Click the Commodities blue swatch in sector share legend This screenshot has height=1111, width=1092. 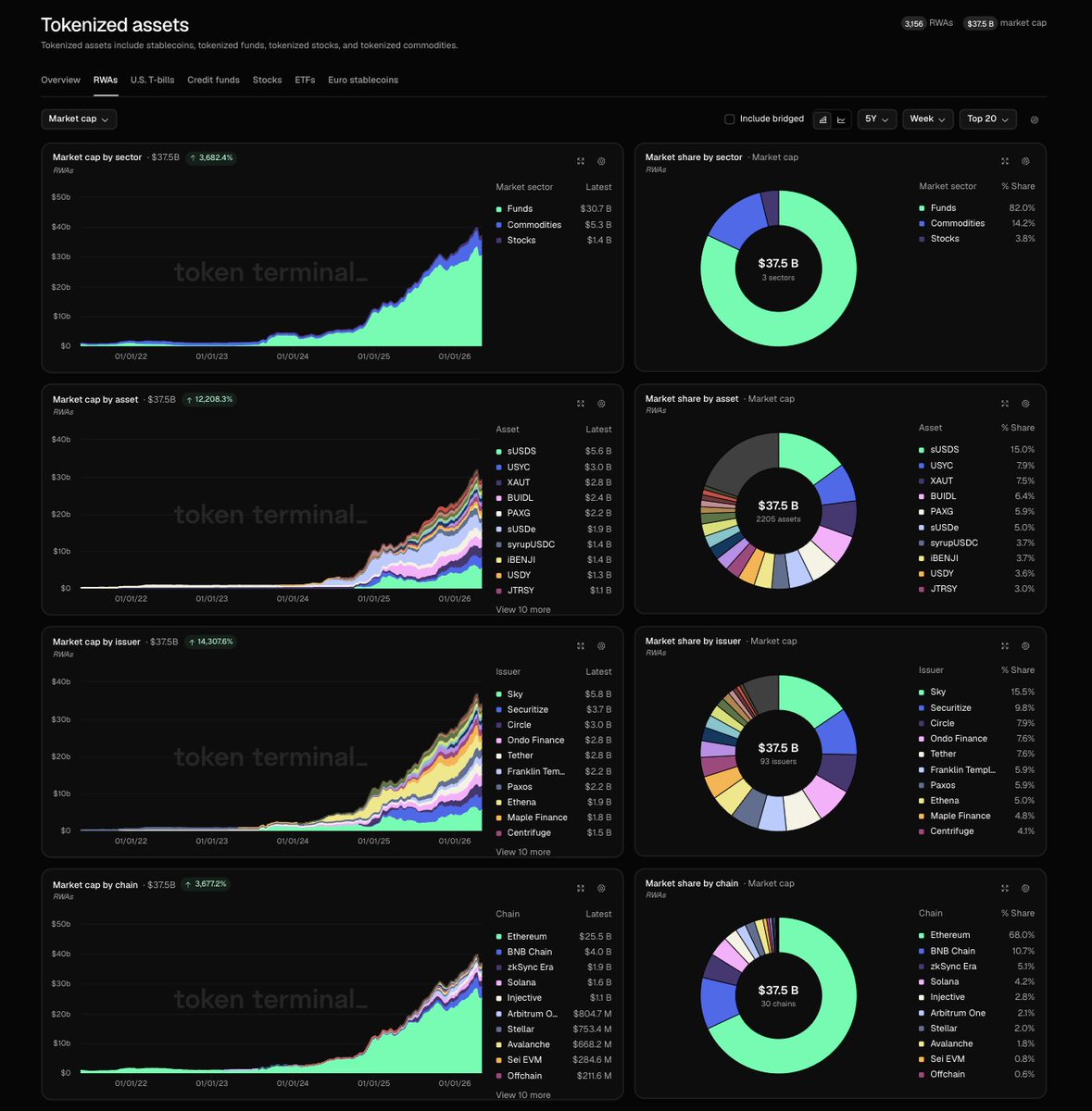point(923,224)
